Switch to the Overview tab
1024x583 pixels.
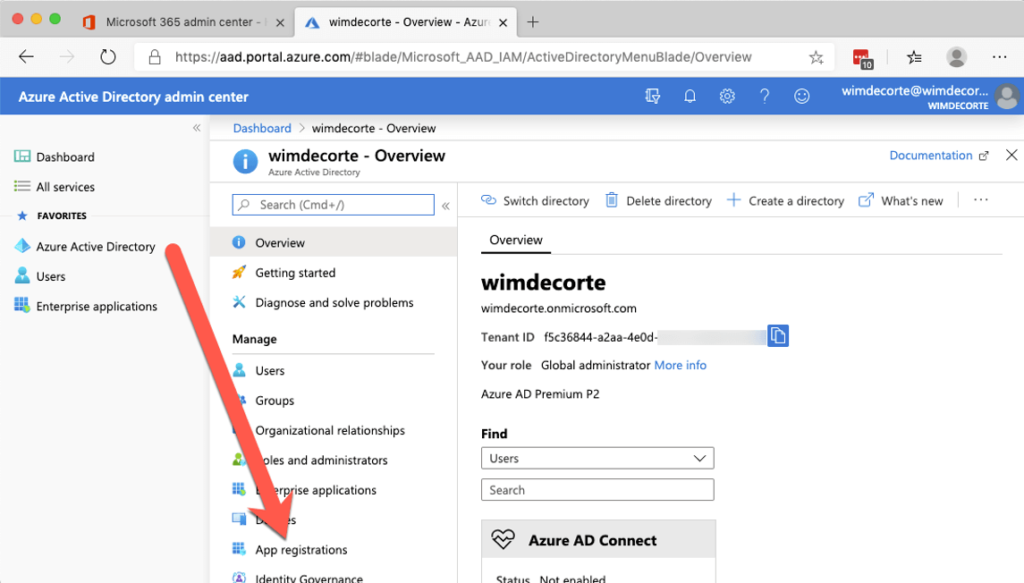(x=515, y=240)
